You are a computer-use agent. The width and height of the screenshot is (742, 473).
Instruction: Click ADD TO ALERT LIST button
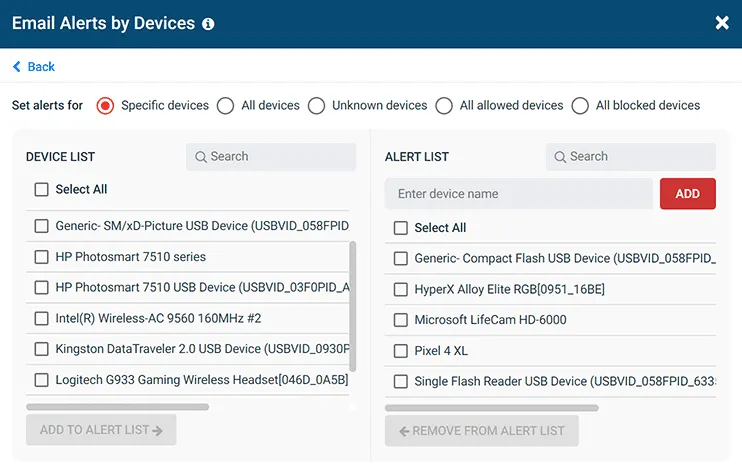coord(101,430)
